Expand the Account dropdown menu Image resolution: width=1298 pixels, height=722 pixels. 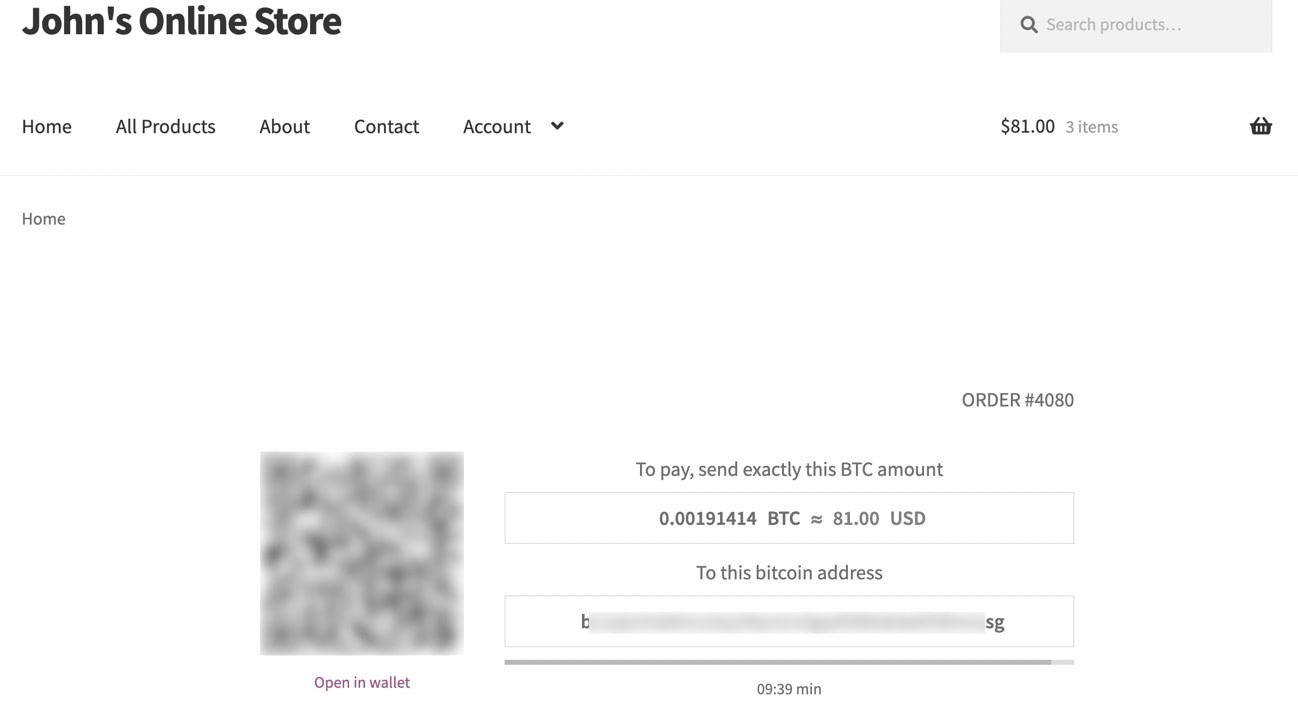496,126
